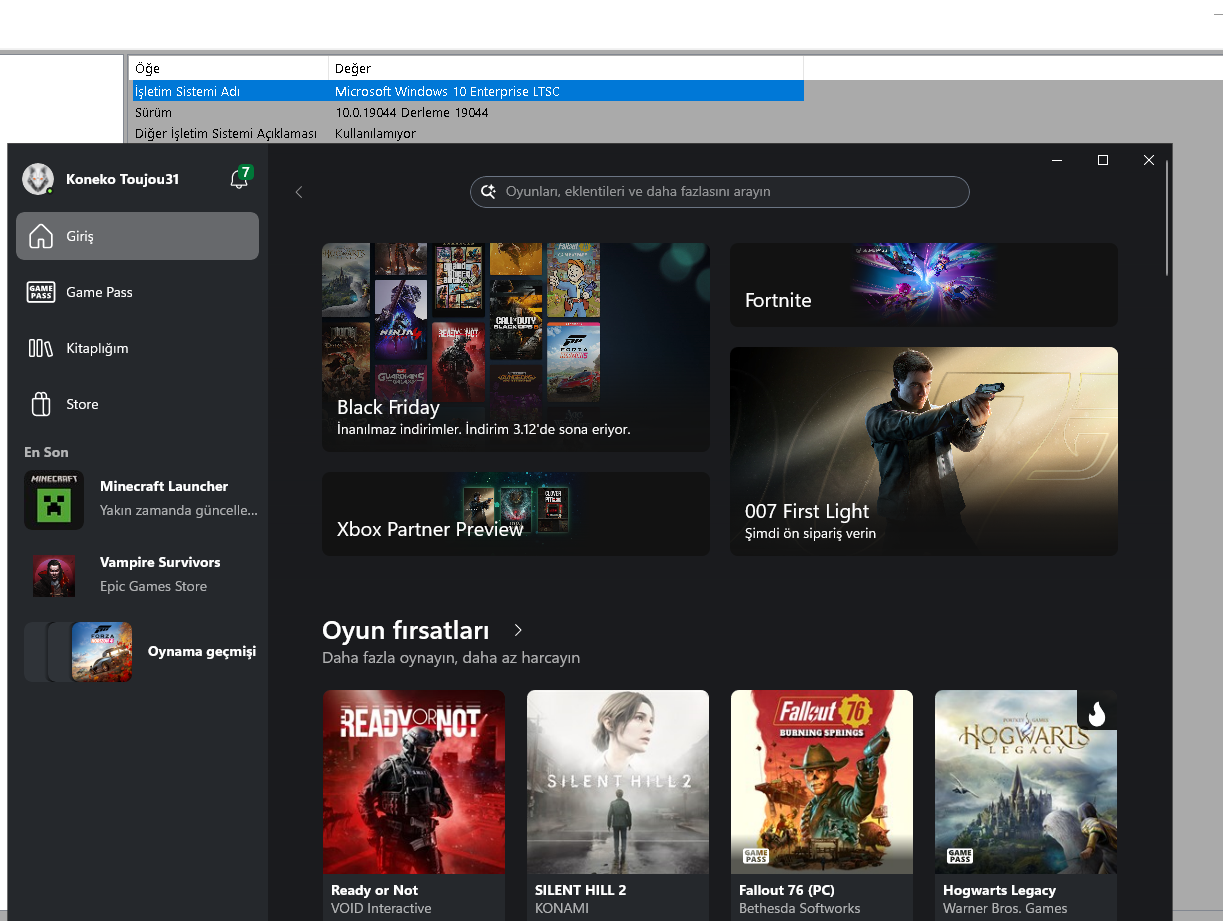
Task: Click 'Warner Bros. Games' publisher text
Action: (1005, 908)
